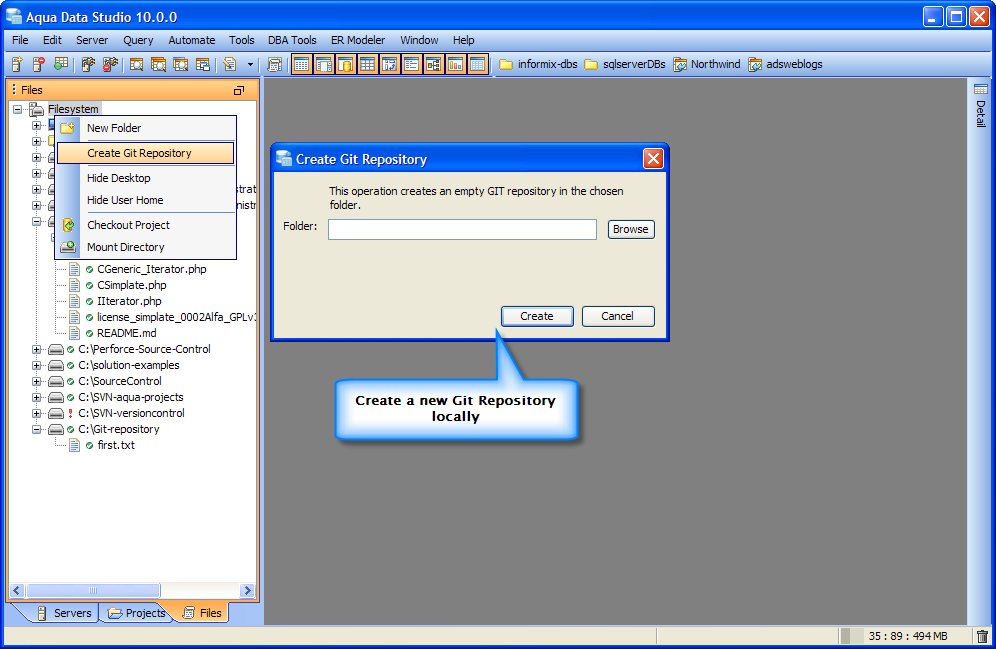Open the Automate menu
This screenshot has width=996, height=649.
coord(192,40)
